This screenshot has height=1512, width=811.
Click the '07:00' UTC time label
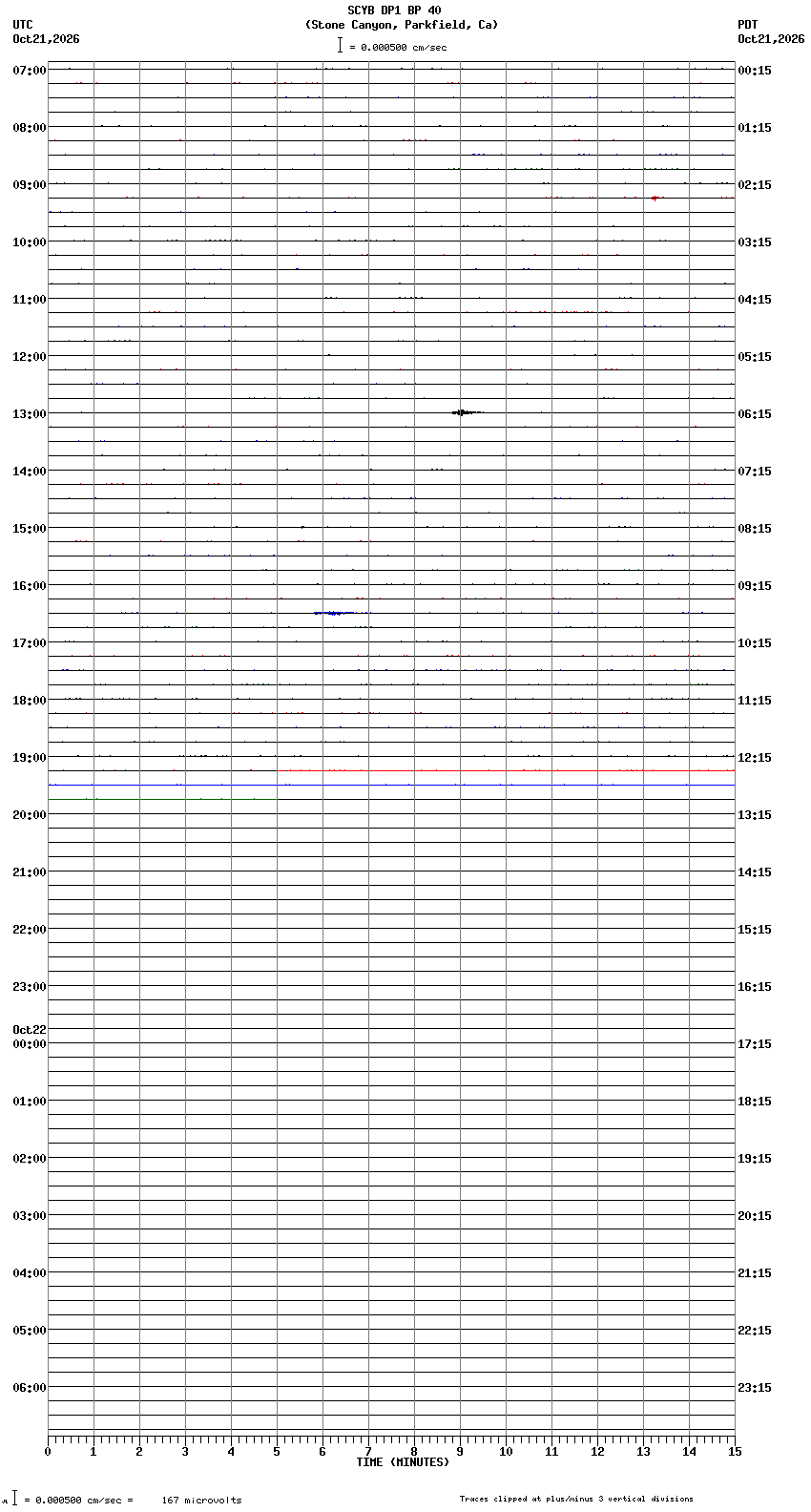coord(30,71)
